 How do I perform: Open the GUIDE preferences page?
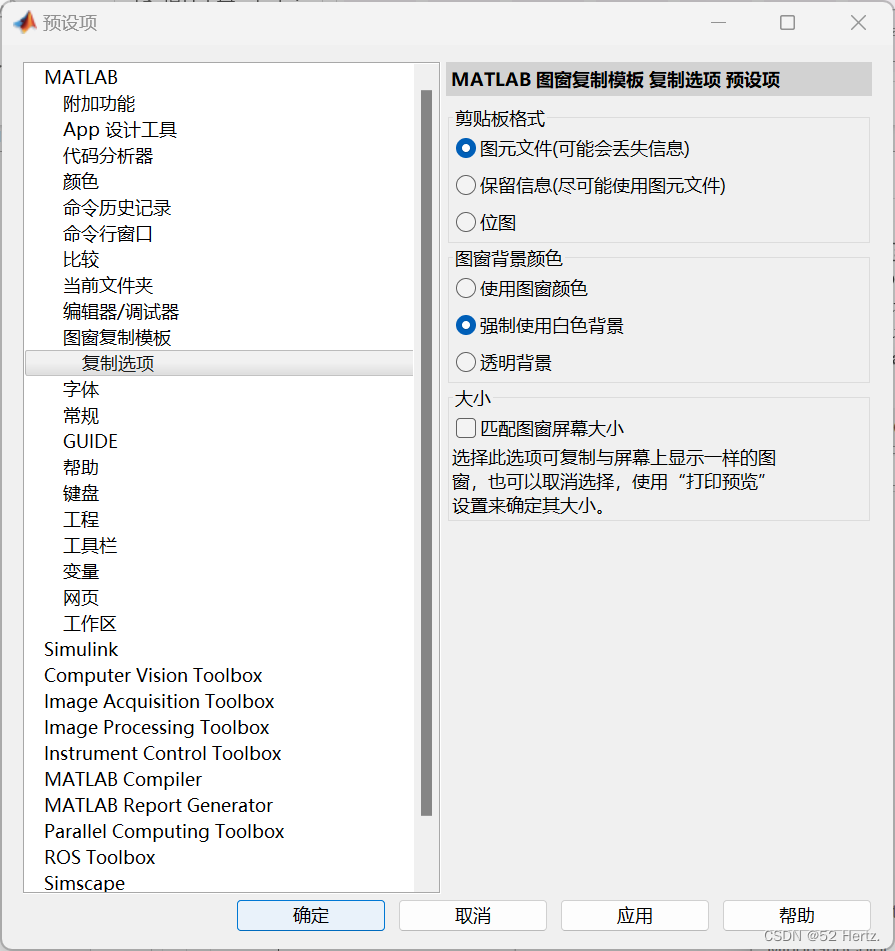(90, 442)
